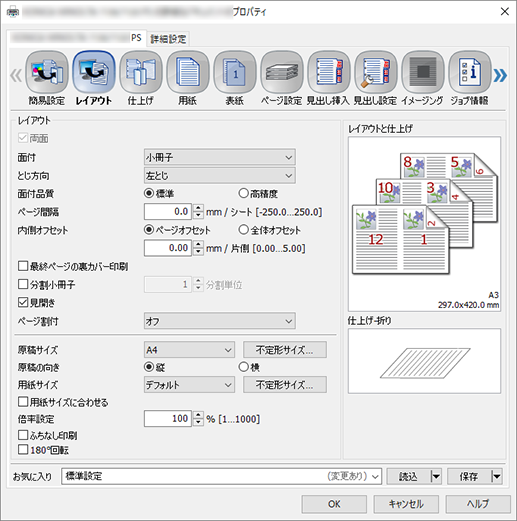
Task: Enable 最終ページの裏カバー印刷 checkbox
Action: click(73, 266)
